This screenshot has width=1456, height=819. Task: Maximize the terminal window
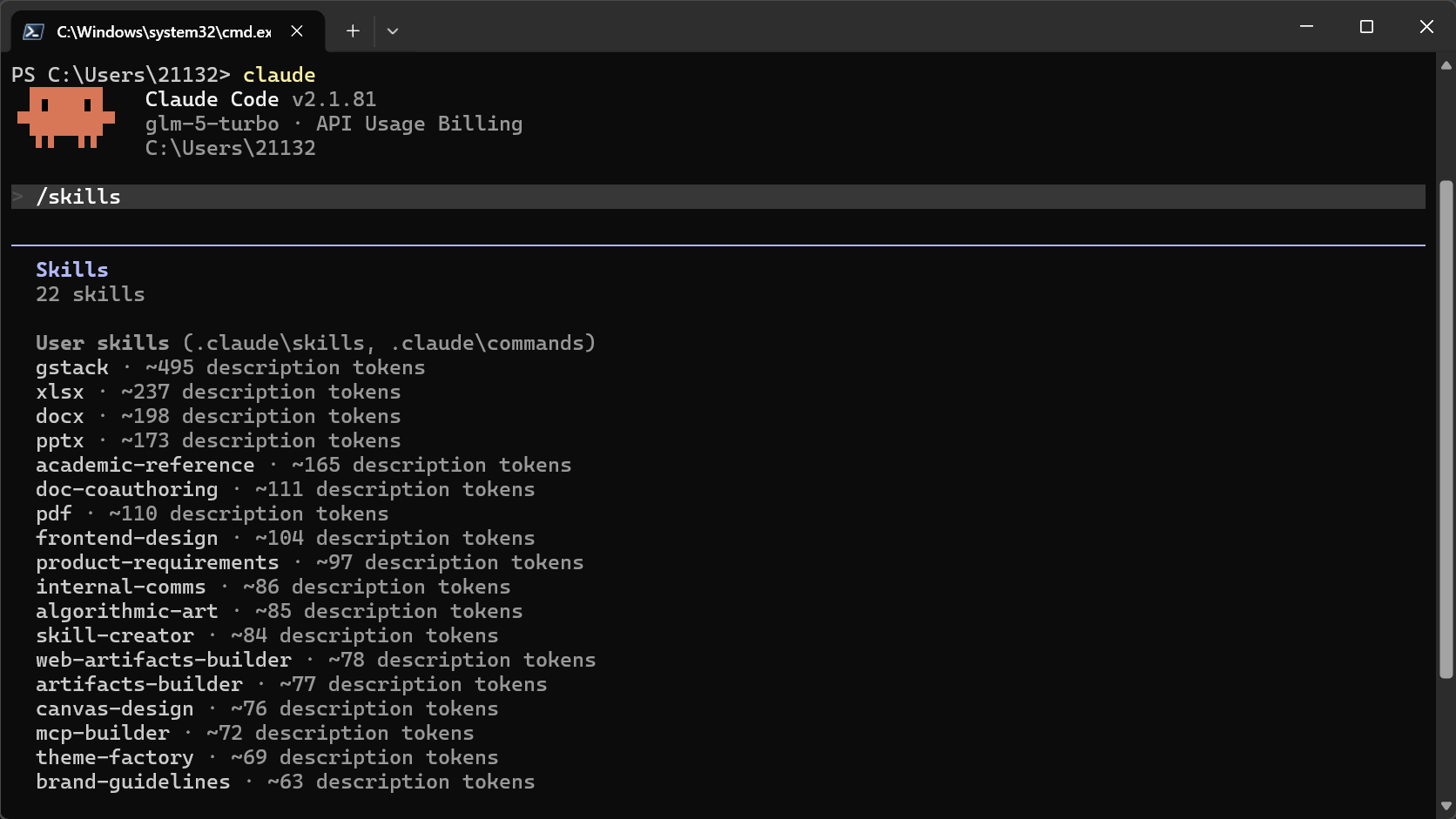click(x=1366, y=27)
